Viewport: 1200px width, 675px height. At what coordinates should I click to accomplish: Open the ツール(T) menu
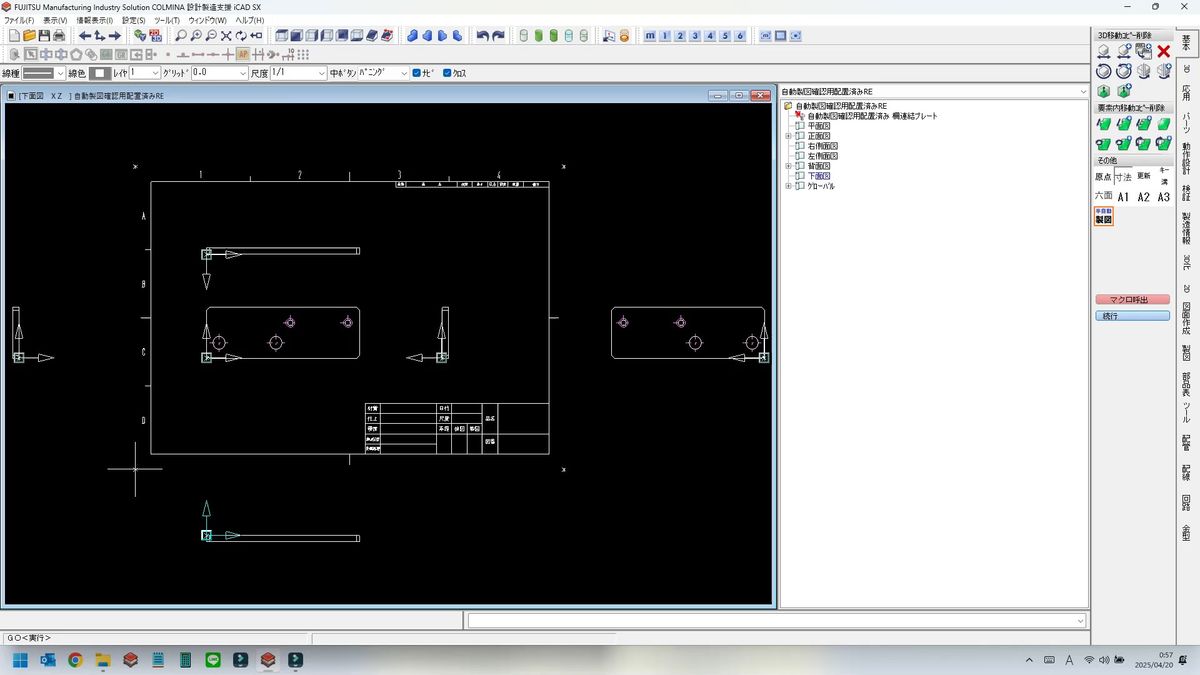pyautogui.click(x=167, y=20)
